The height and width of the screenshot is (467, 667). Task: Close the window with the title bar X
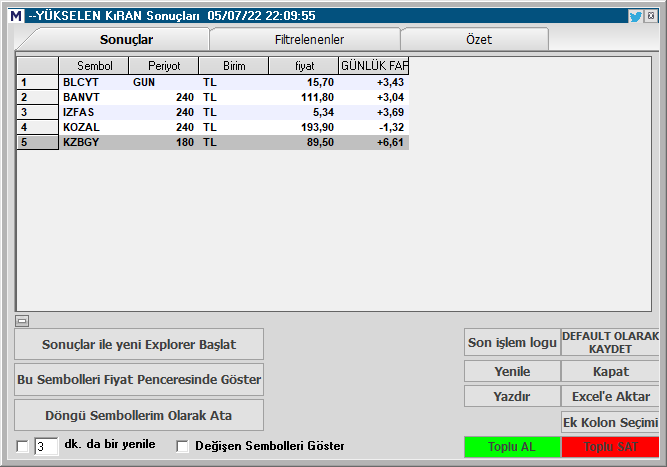[651, 16]
